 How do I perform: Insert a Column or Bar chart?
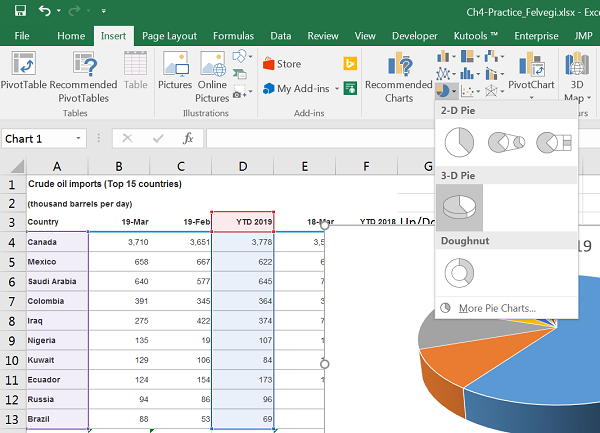coord(443,57)
